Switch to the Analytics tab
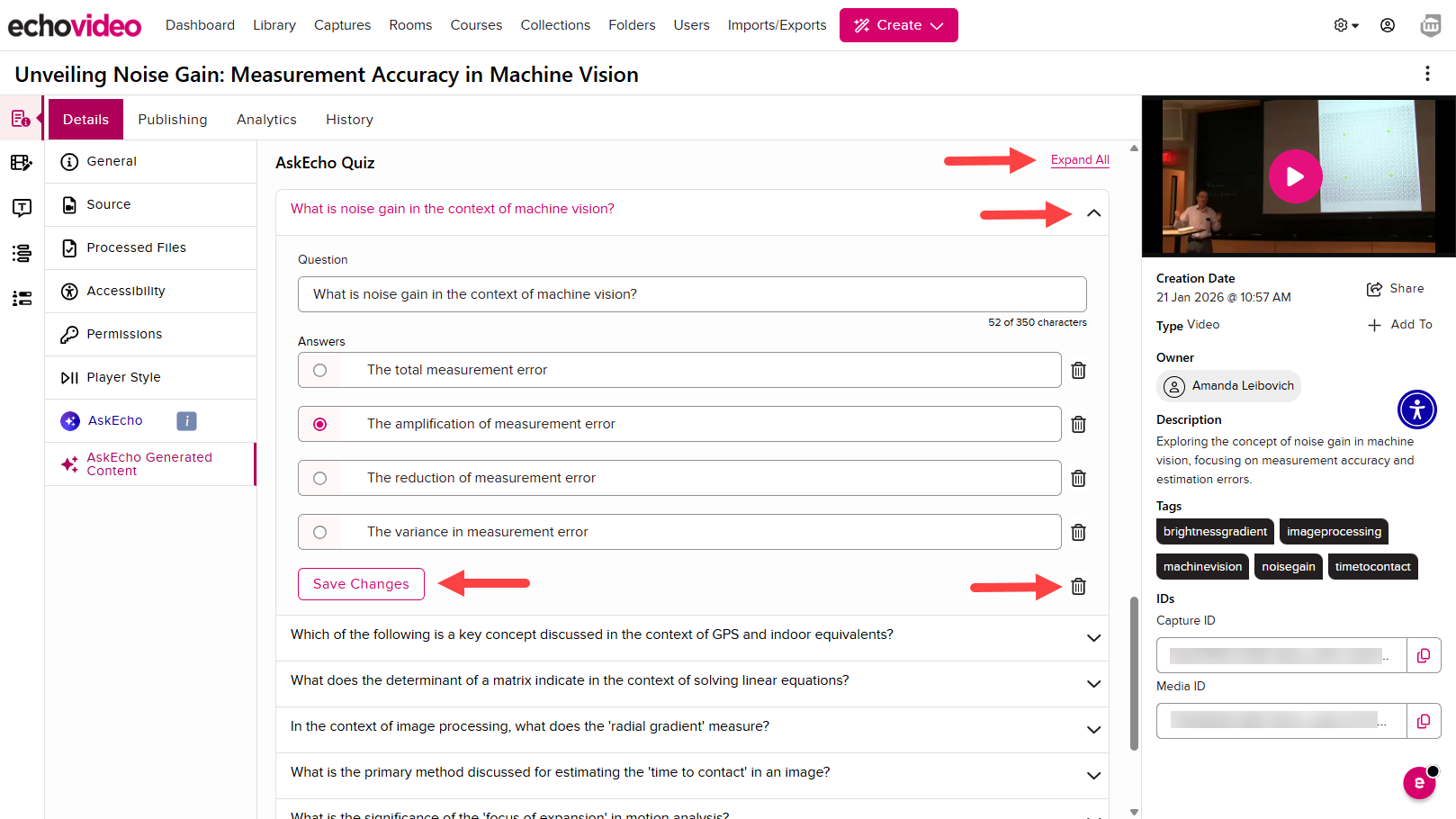Image resolution: width=1456 pixels, height=819 pixels. pyautogui.click(x=266, y=119)
